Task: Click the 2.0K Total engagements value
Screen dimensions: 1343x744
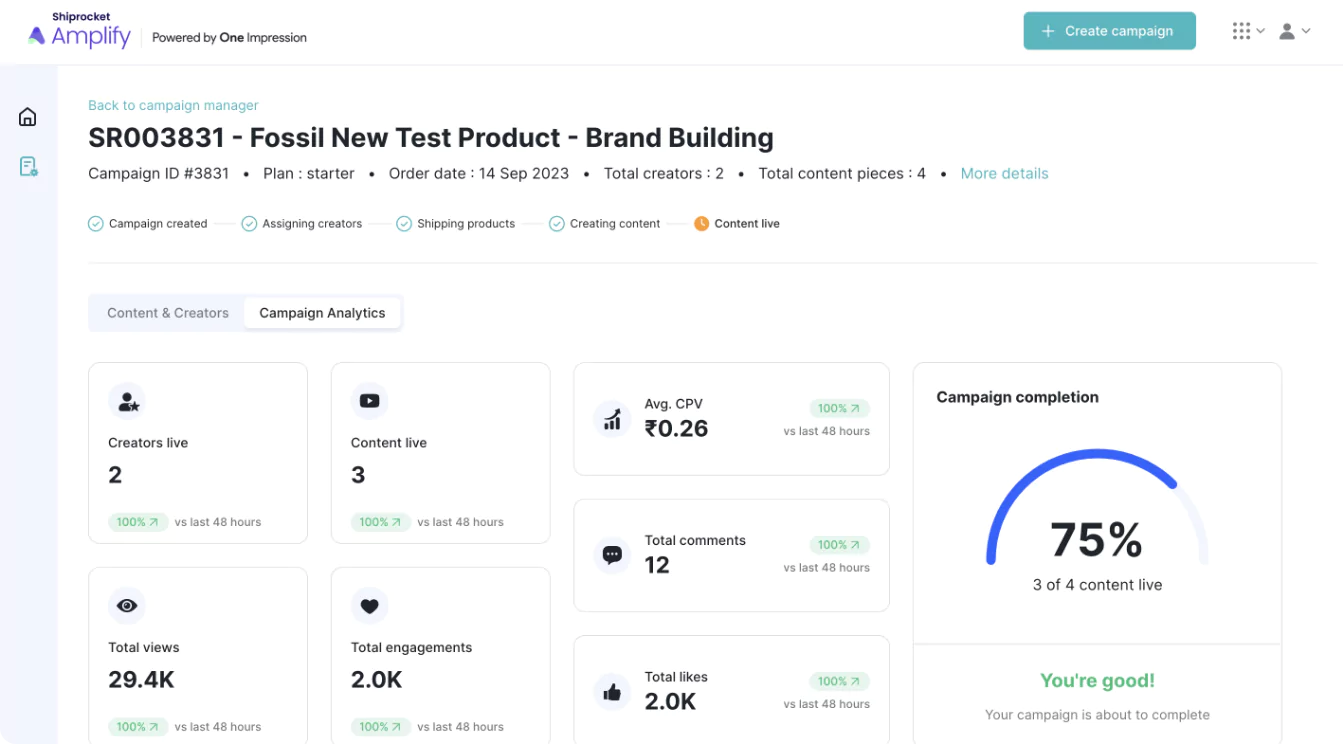Action: (x=376, y=680)
